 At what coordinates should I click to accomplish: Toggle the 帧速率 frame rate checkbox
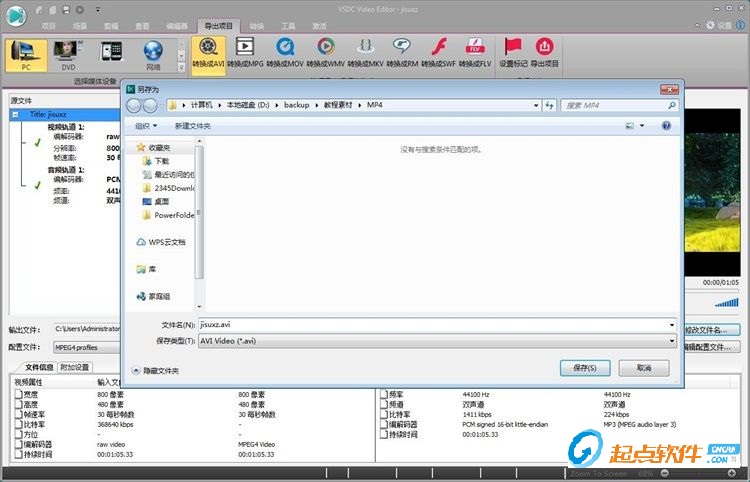19,414
